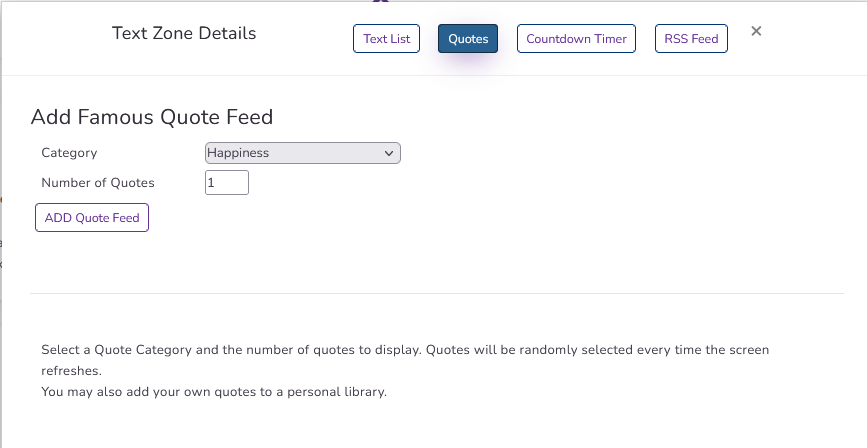Click the Add Famous Quote Feed heading
Image resolution: width=867 pixels, height=448 pixels.
pos(152,117)
